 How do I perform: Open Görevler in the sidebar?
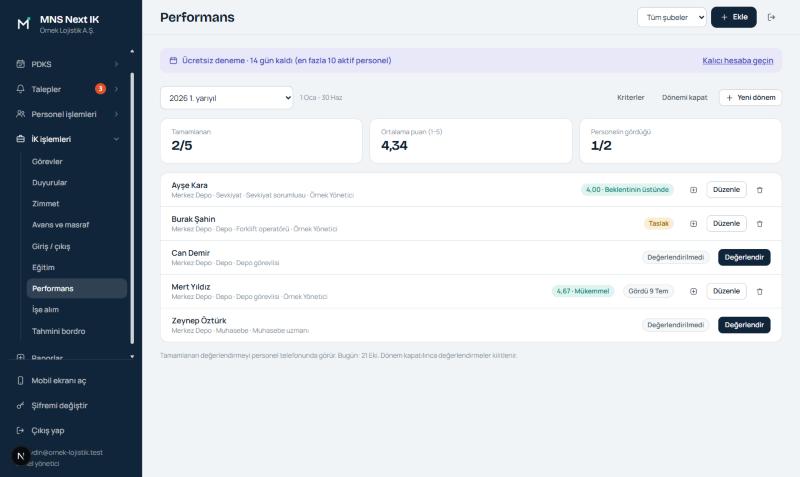(x=77, y=162)
